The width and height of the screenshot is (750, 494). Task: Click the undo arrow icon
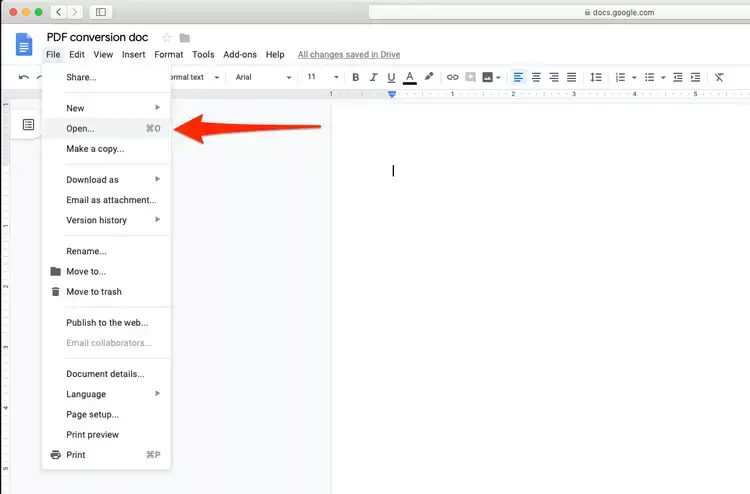click(x=23, y=77)
